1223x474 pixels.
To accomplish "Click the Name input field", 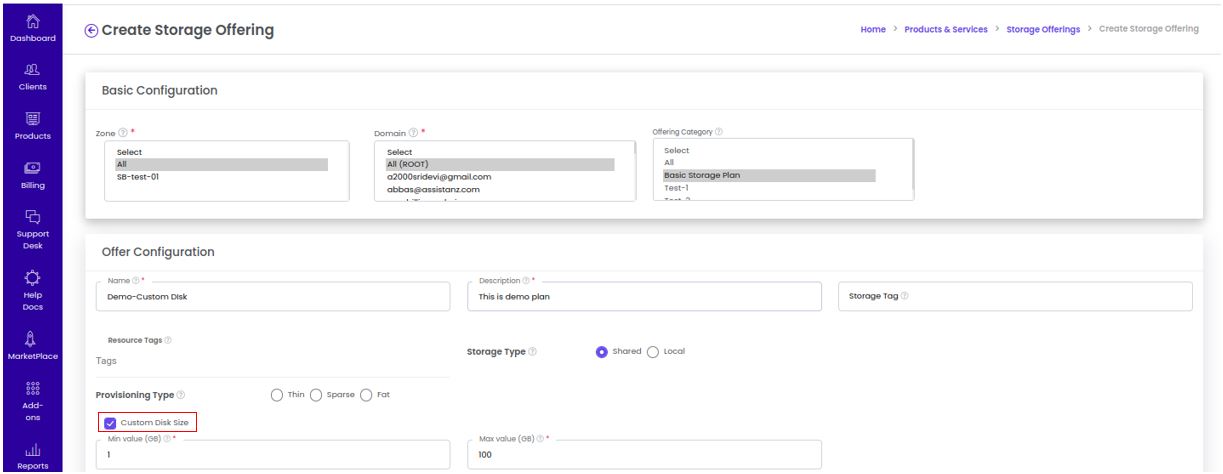I will pyautogui.click(x=273, y=296).
